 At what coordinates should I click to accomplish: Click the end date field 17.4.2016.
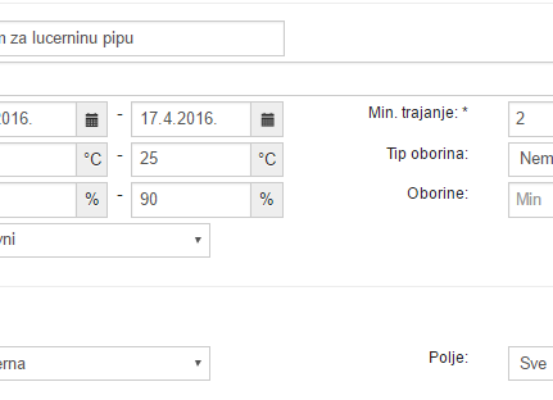click(x=191, y=119)
